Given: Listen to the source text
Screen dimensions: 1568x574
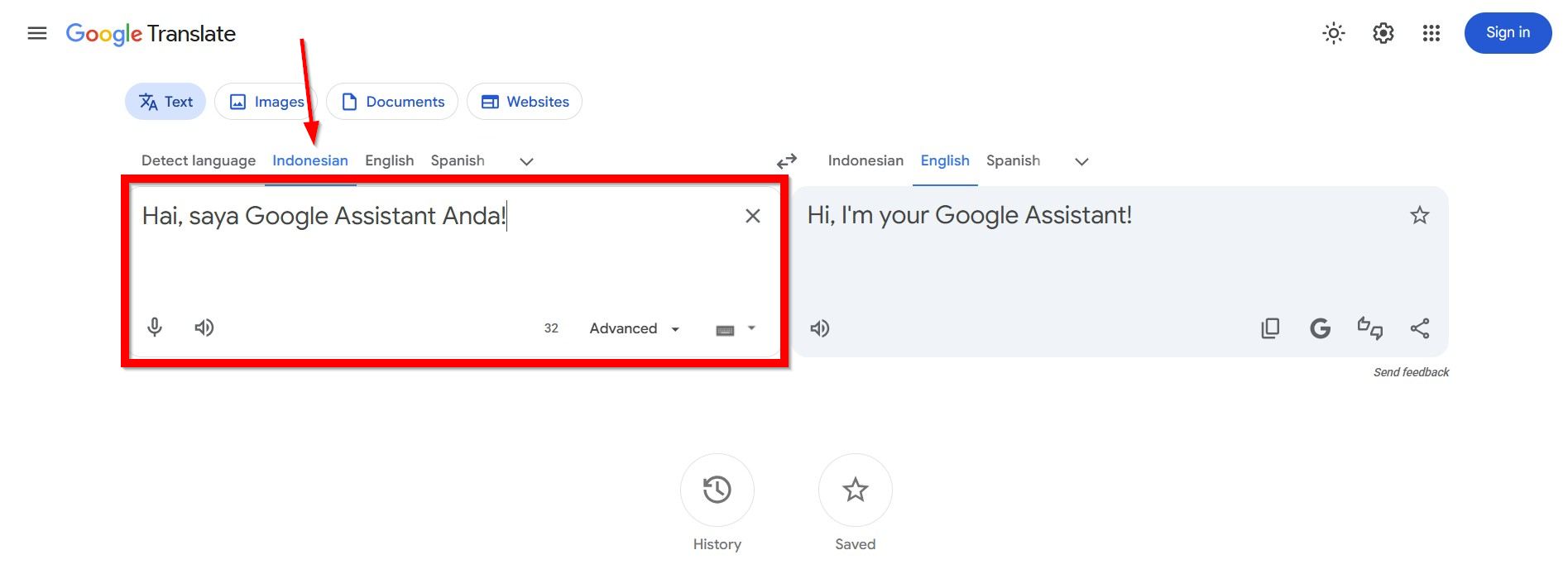Looking at the screenshot, I should tap(204, 328).
